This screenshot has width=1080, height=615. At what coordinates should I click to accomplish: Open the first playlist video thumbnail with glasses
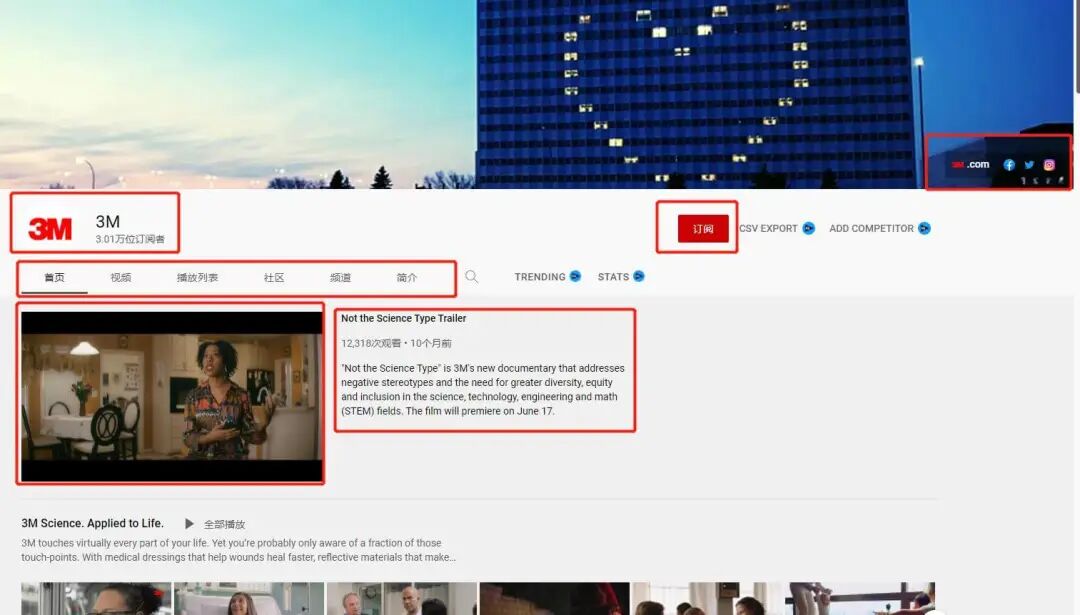click(x=96, y=598)
